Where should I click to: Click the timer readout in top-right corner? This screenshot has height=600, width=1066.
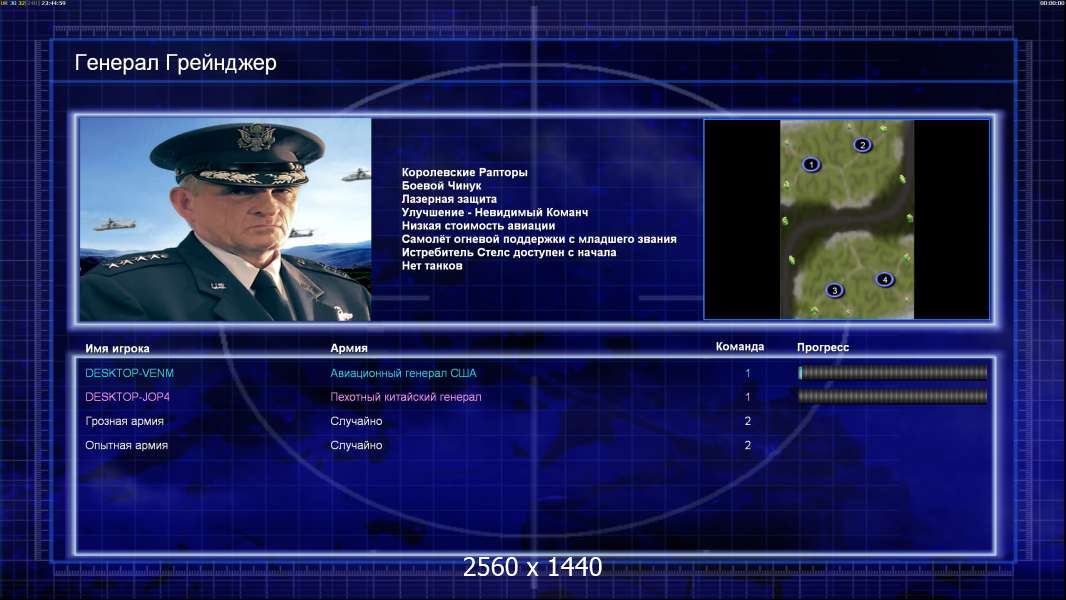1052,3
